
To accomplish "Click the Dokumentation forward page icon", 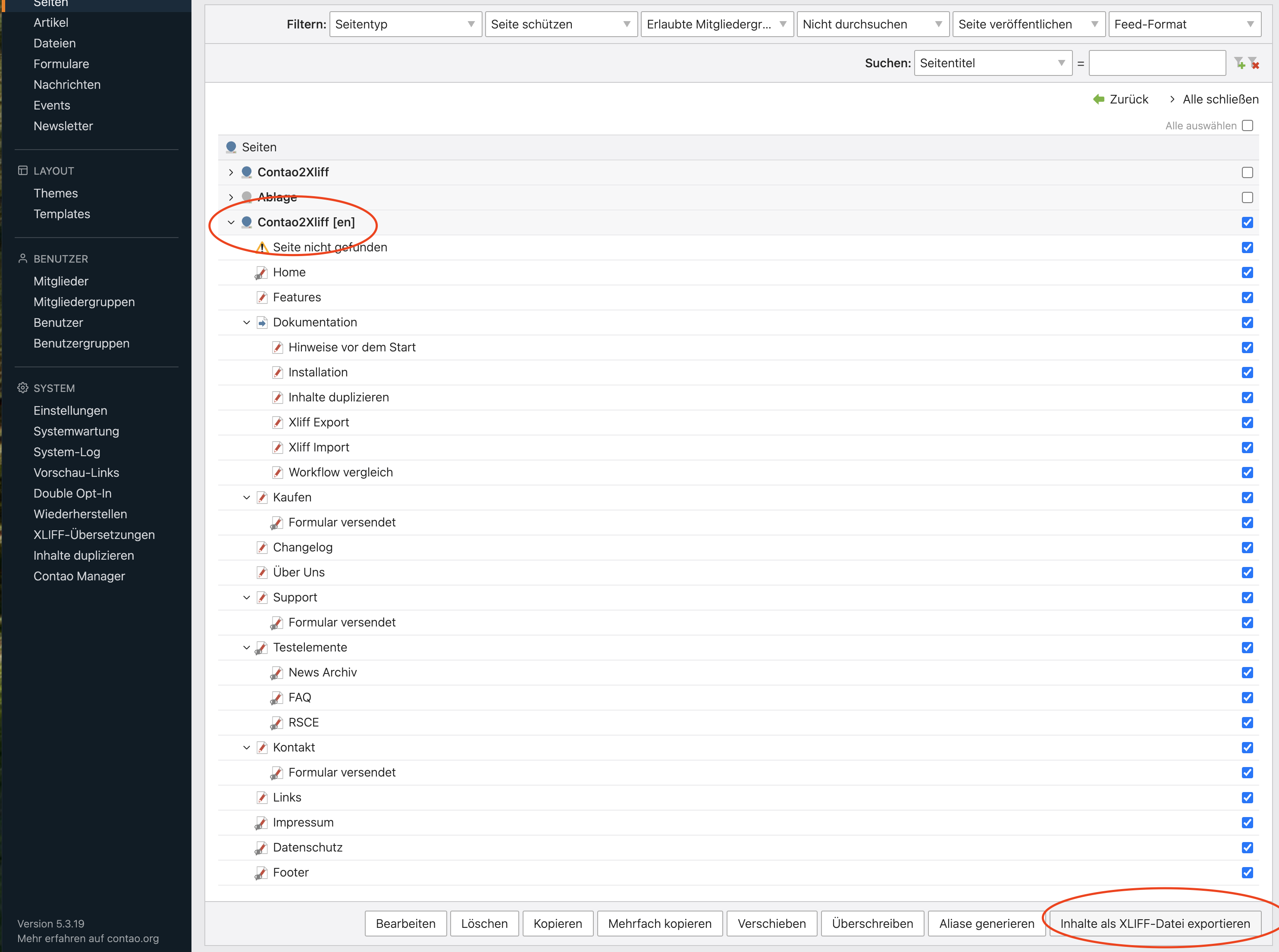I will (x=262, y=323).
